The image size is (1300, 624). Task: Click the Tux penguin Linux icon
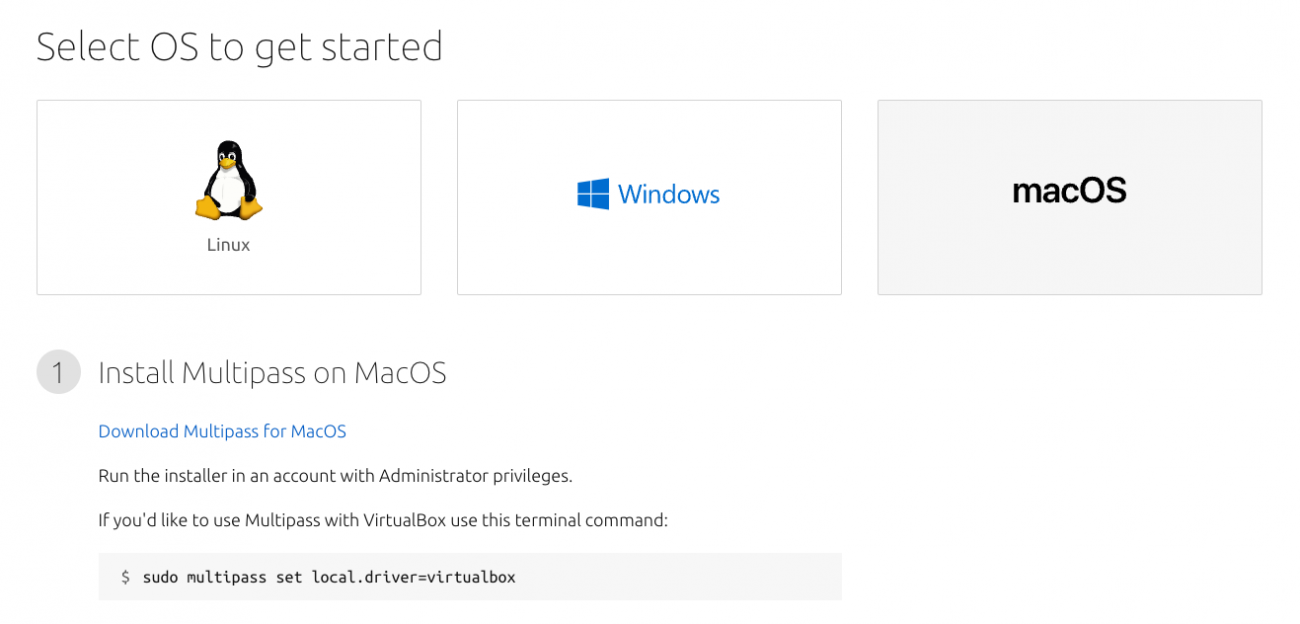[x=228, y=180]
